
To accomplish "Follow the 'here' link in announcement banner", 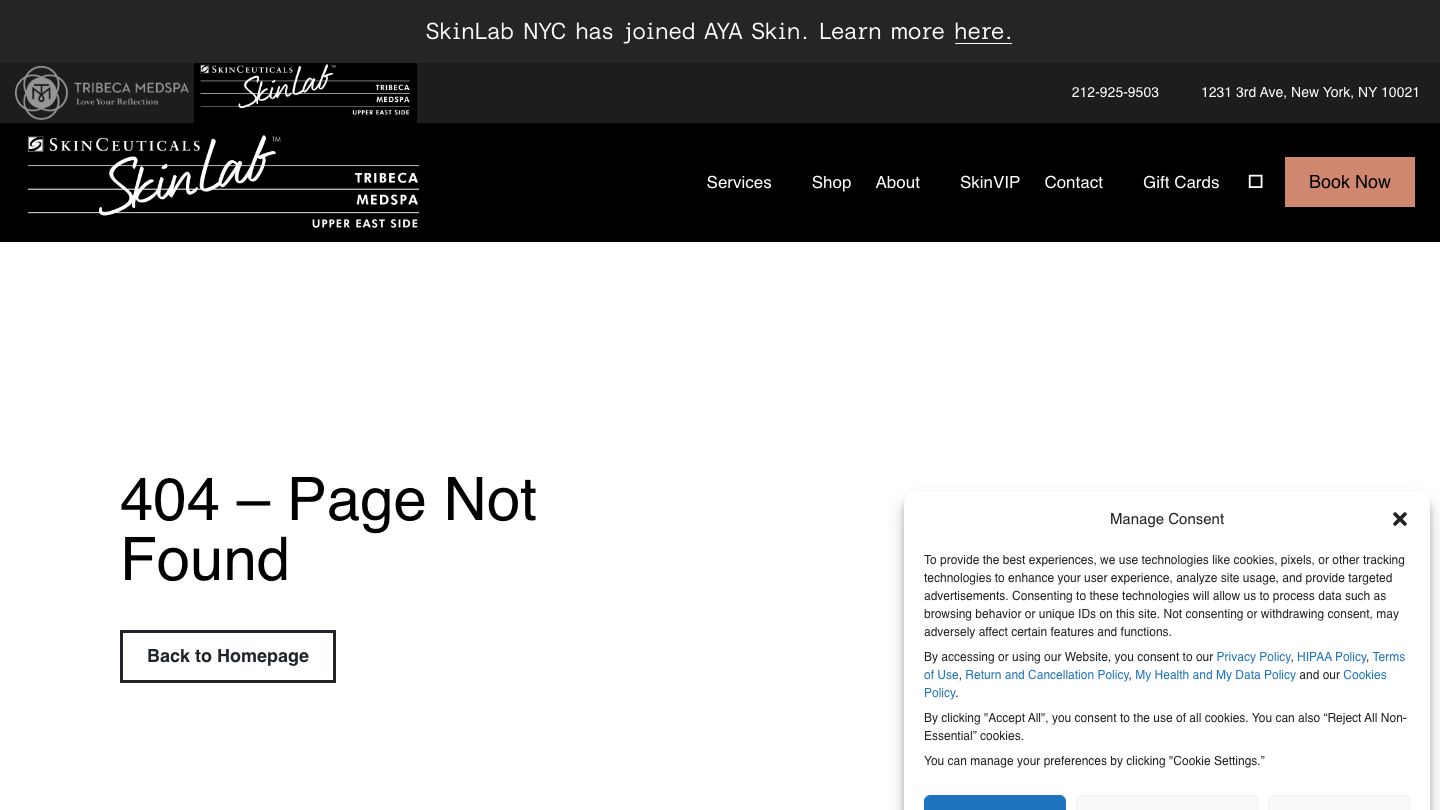I will tap(982, 31).
